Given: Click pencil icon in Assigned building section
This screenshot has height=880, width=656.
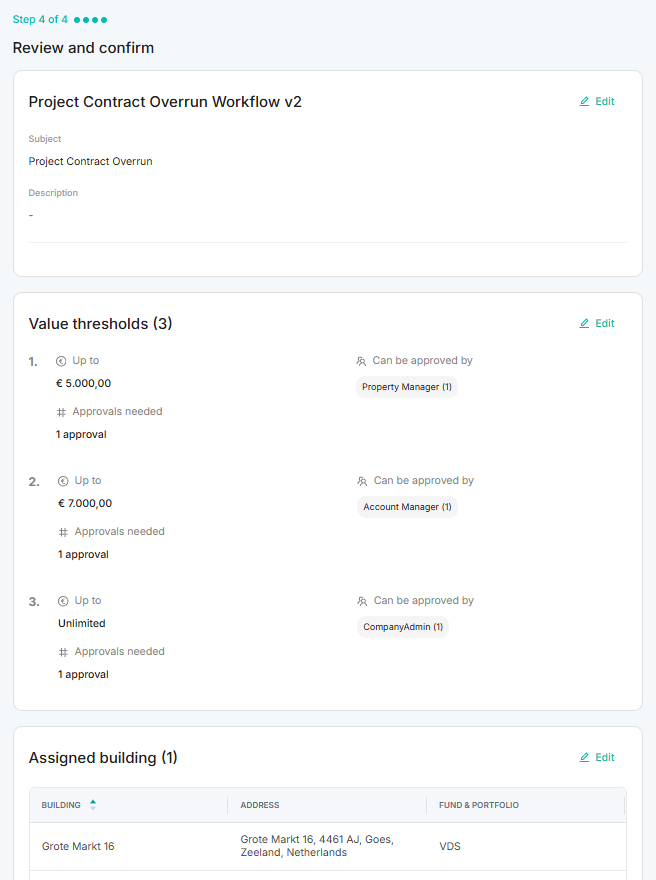Looking at the screenshot, I should click(585, 758).
